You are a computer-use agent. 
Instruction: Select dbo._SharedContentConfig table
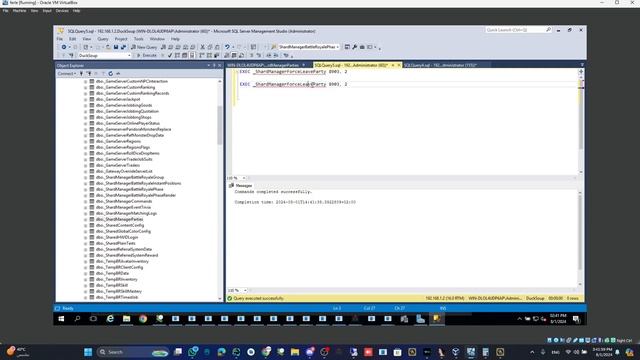coord(120,225)
